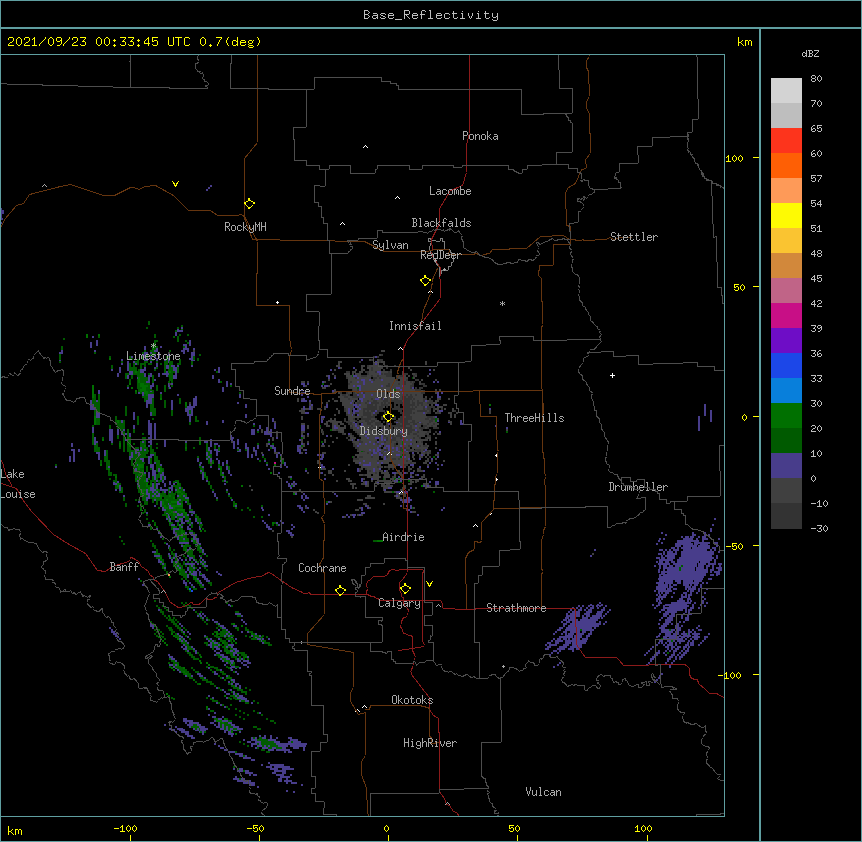Click the yellow diamond marker below Cochrane
862x842 pixels.
click(x=340, y=590)
